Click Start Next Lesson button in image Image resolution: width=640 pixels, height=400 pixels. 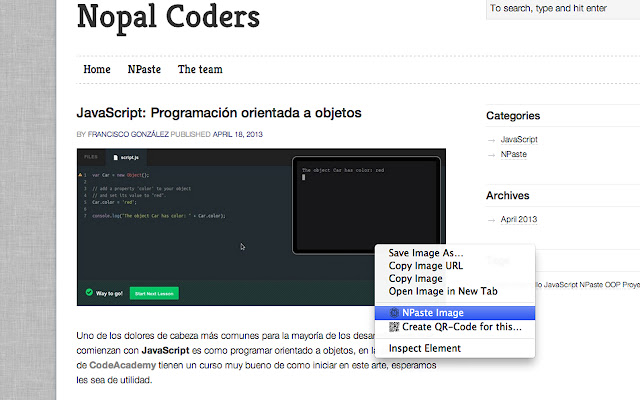[154, 293]
